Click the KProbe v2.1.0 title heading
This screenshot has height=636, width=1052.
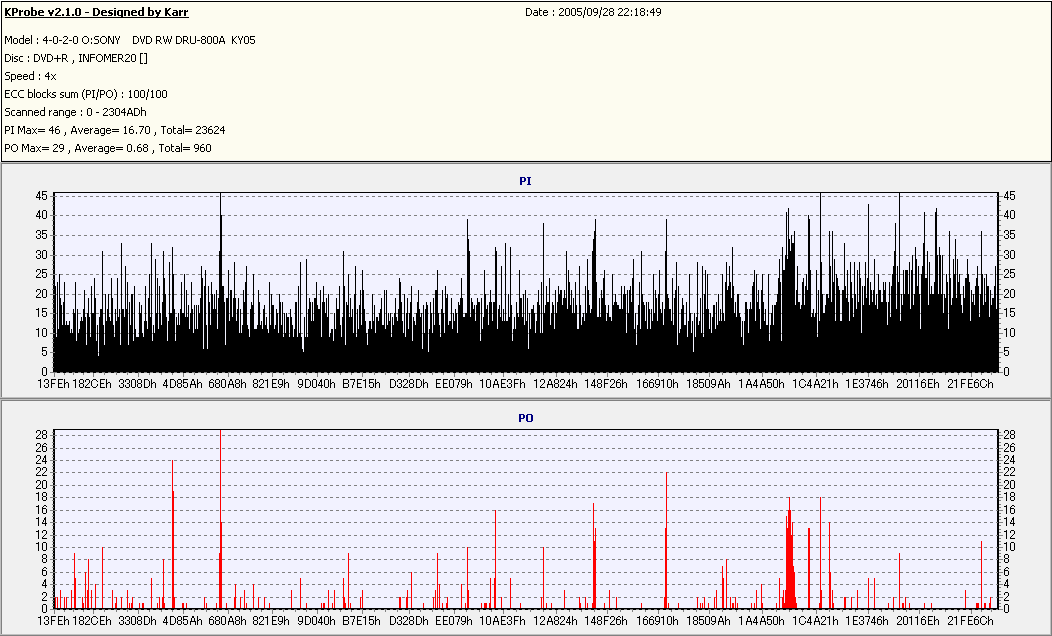click(96, 13)
